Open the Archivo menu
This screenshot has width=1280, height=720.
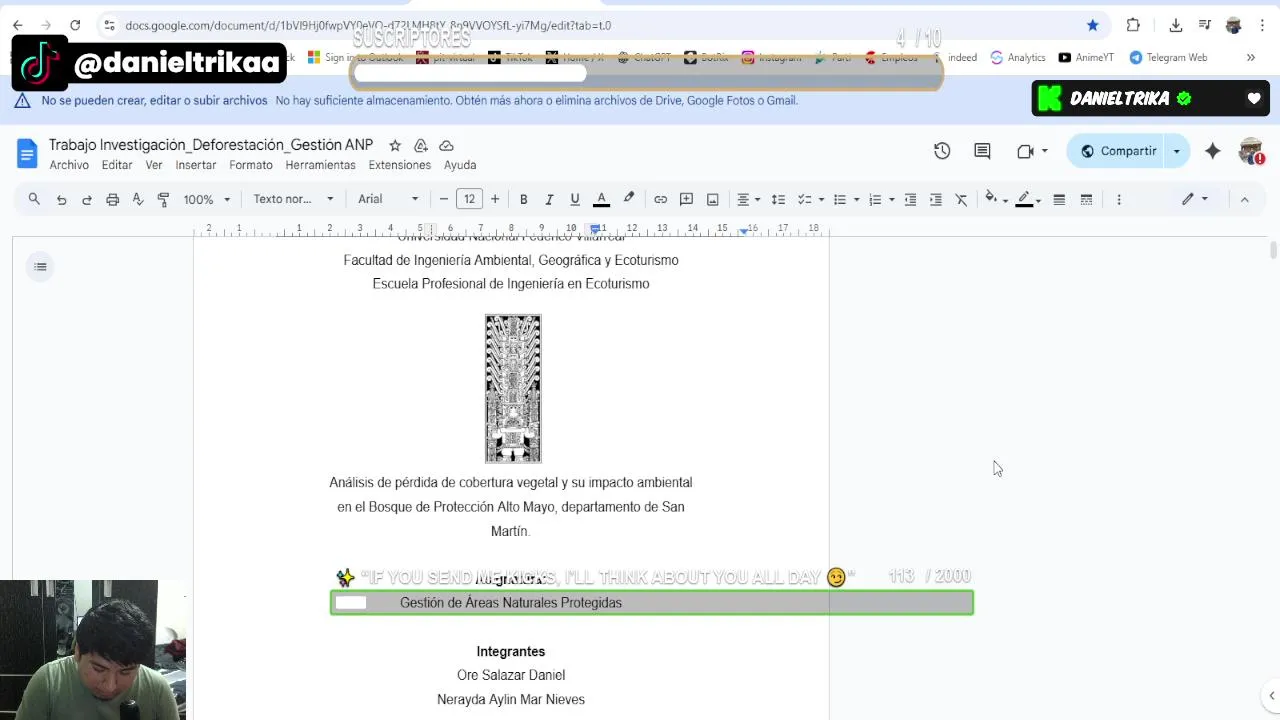tap(69, 165)
